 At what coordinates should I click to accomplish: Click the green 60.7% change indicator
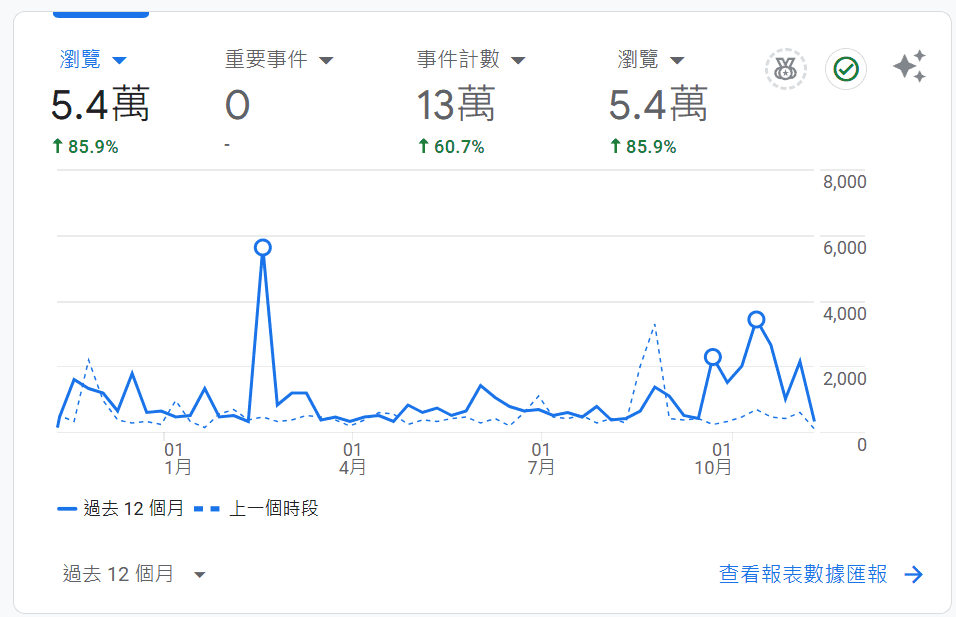click(x=451, y=147)
